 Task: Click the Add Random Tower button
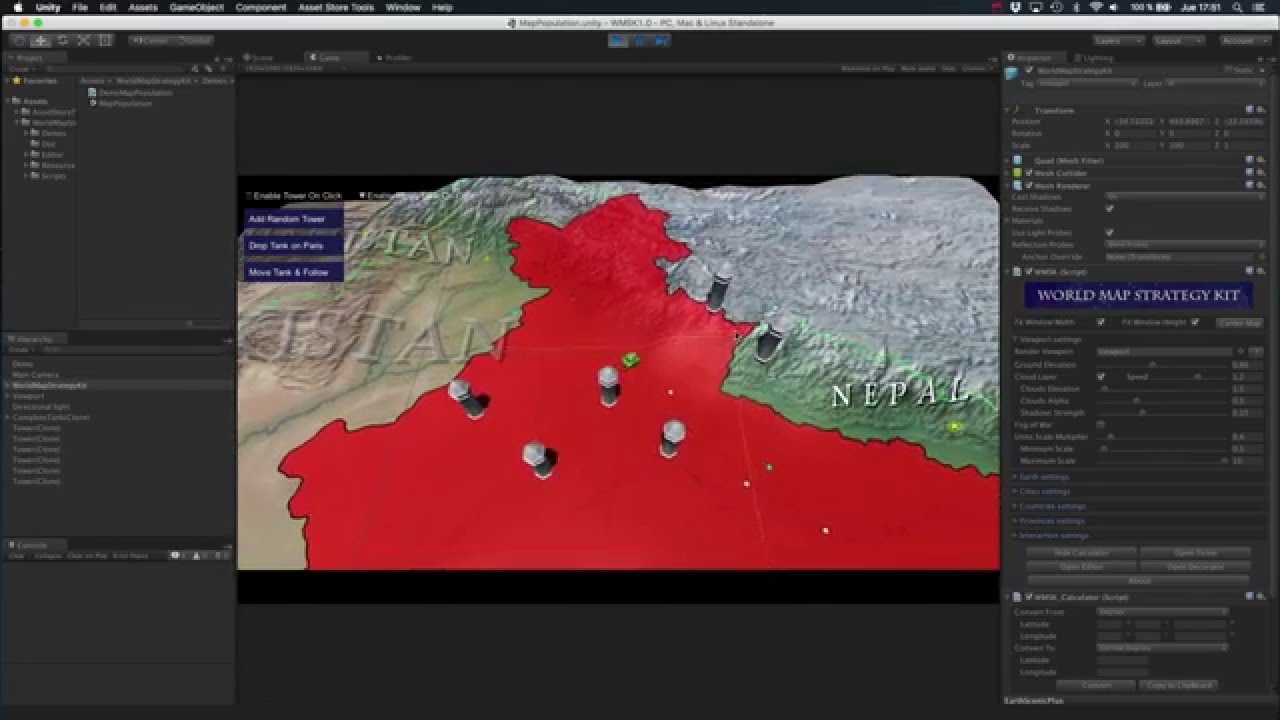(x=290, y=218)
